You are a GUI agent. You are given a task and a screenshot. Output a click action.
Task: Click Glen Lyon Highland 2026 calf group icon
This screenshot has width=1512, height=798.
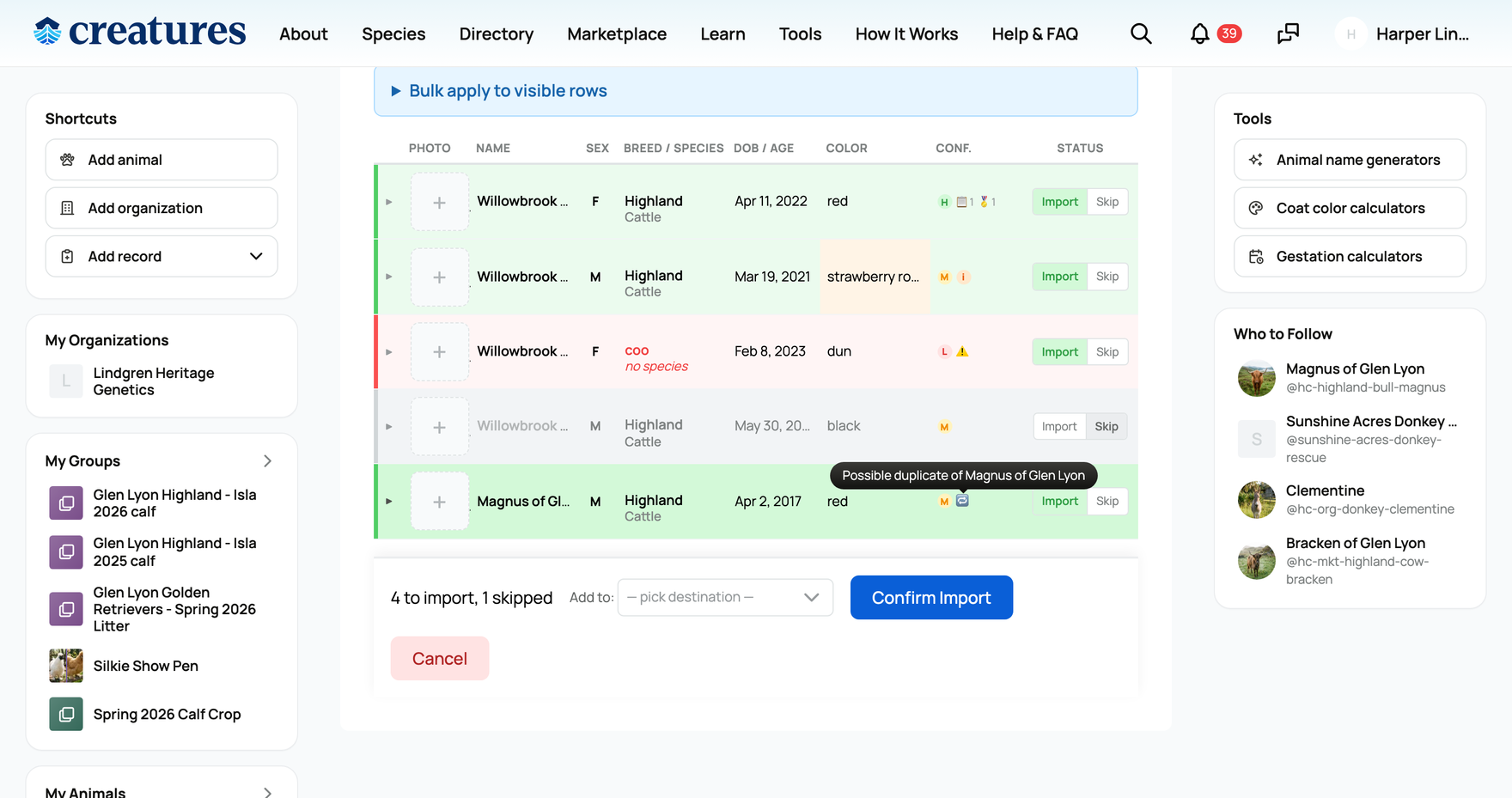pyautogui.click(x=66, y=503)
